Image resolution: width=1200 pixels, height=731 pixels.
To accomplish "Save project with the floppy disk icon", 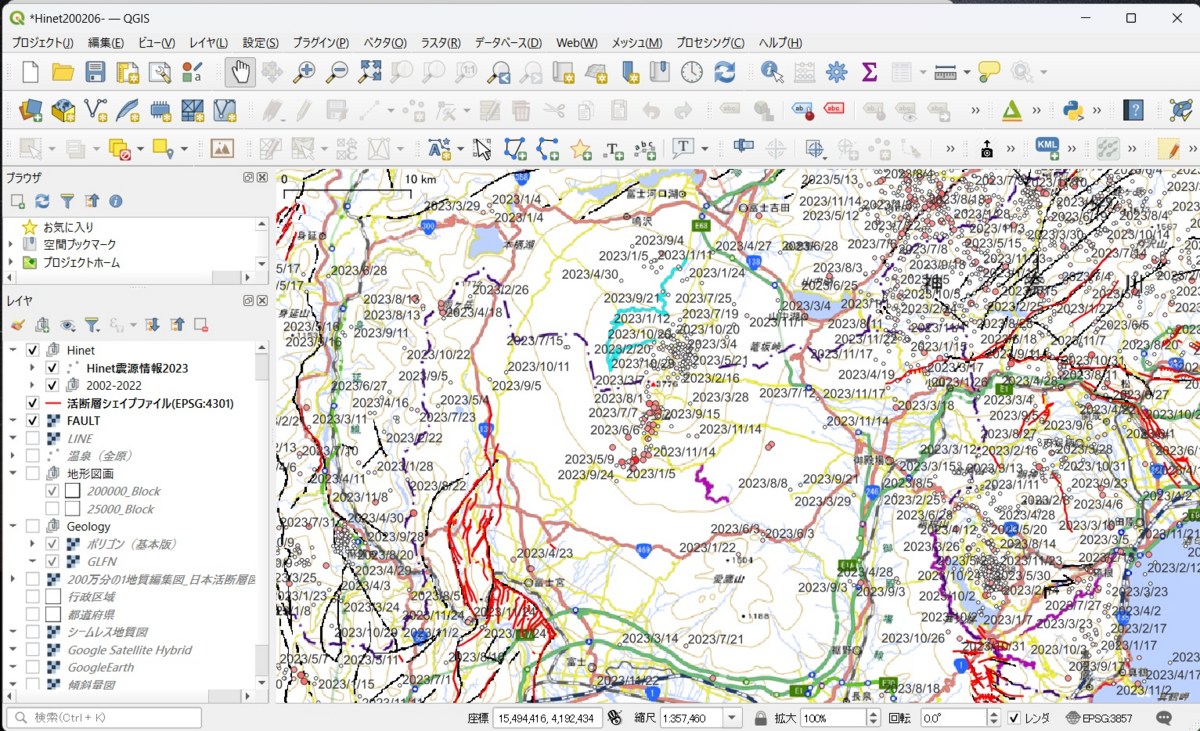I will 95,72.
